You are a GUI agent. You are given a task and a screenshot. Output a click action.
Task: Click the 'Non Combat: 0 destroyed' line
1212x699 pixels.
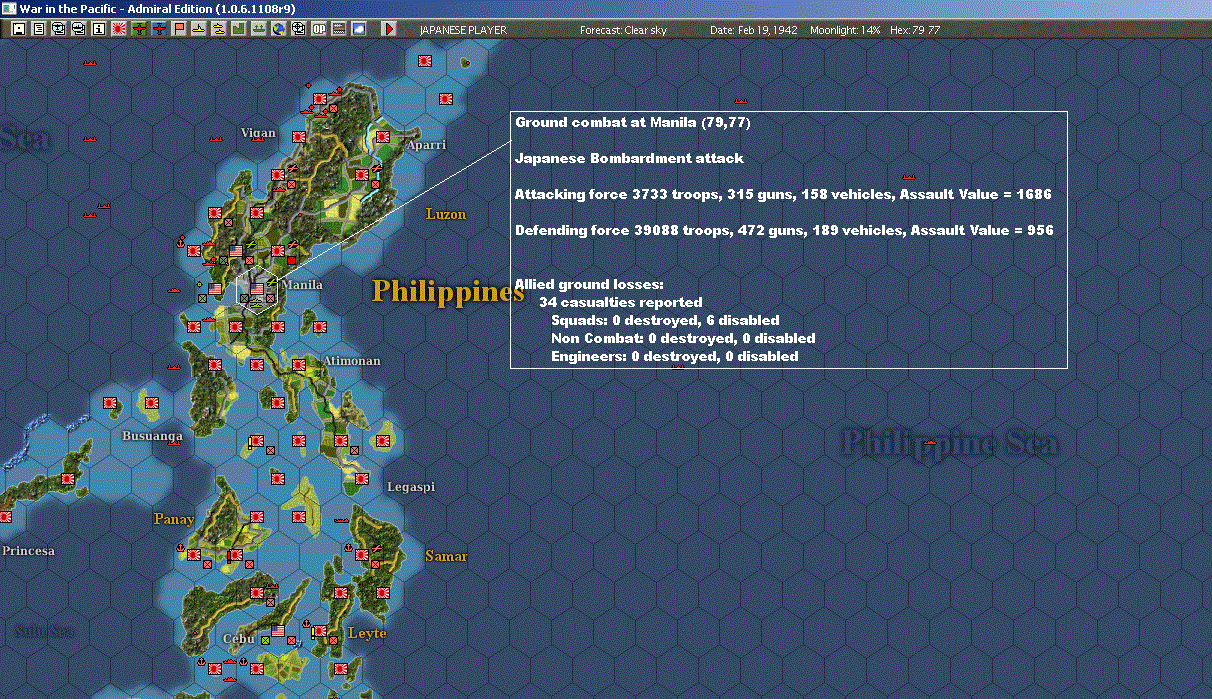point(683,338)
